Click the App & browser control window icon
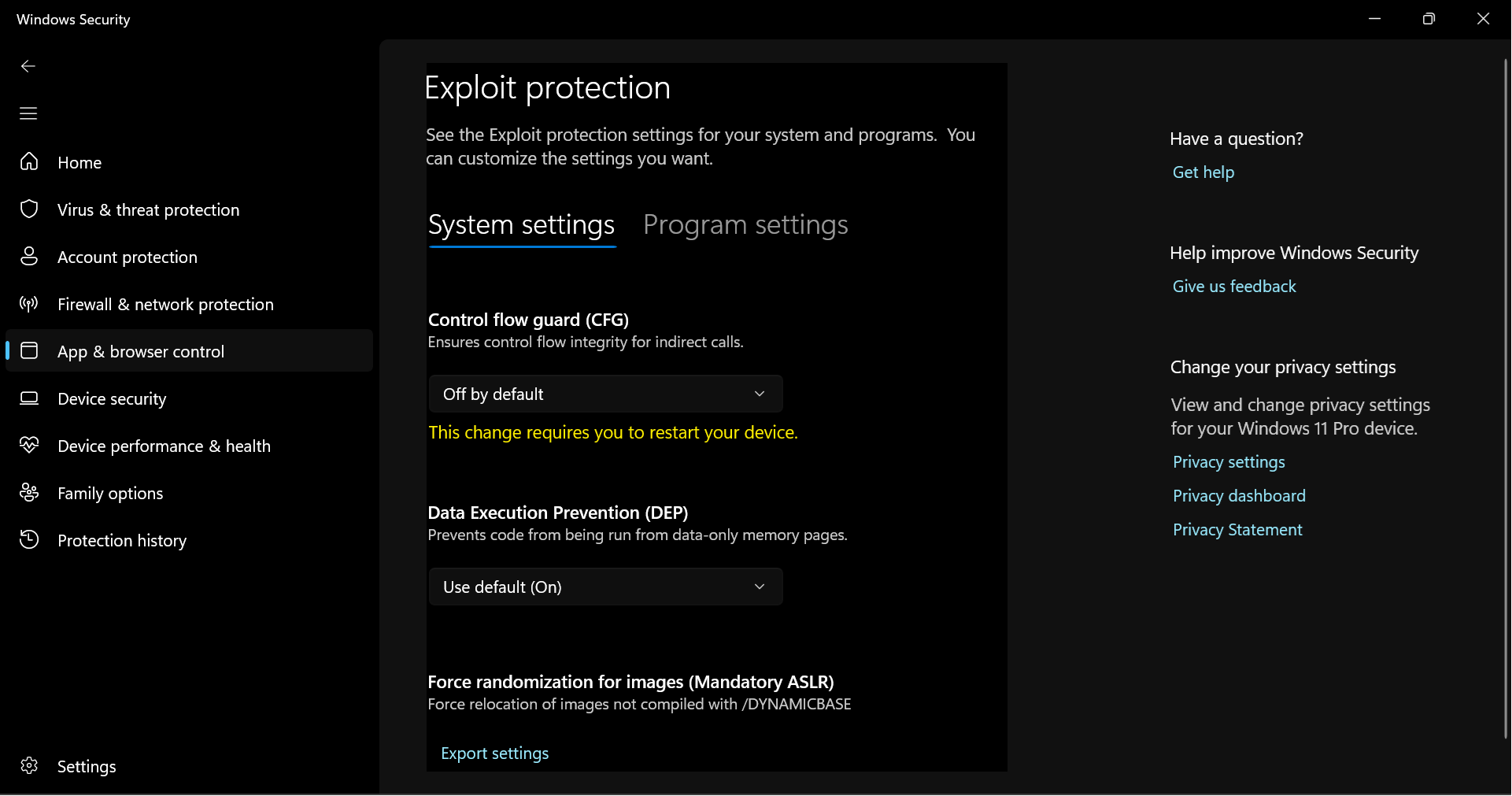The height and width of the screenshot is (796, 1512). [x=29, y=350]
